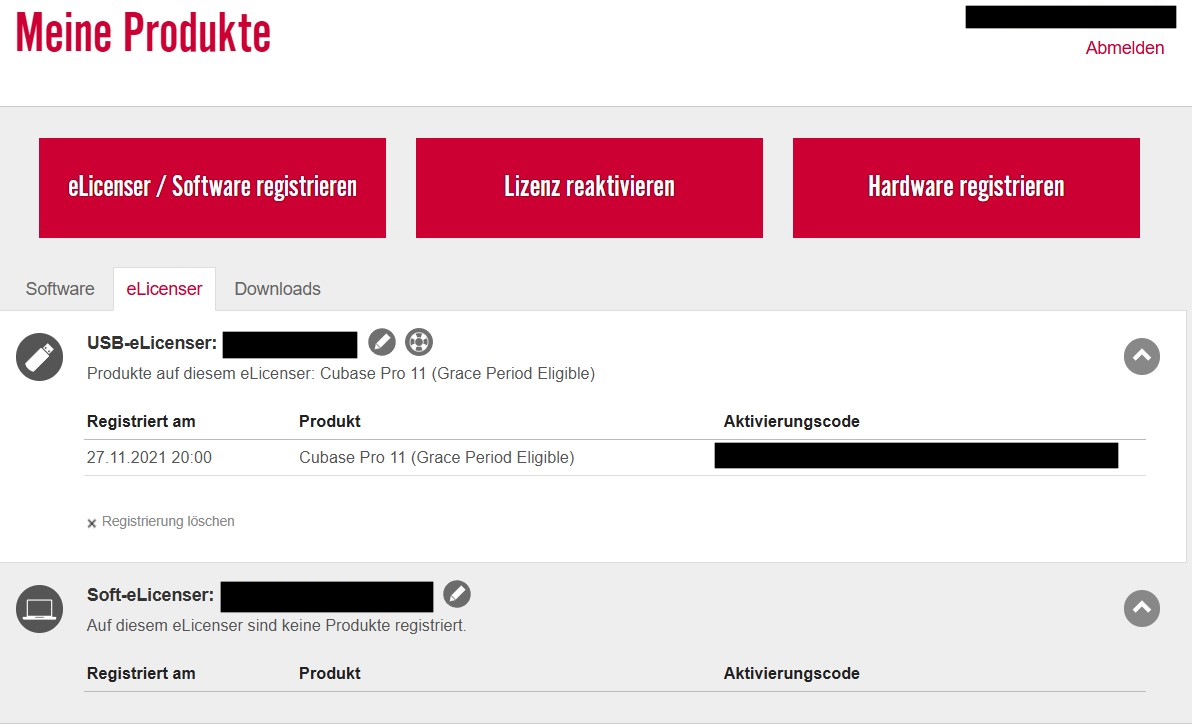
Task: Log out via the Abmelden link
Action: coord(1124,48)
